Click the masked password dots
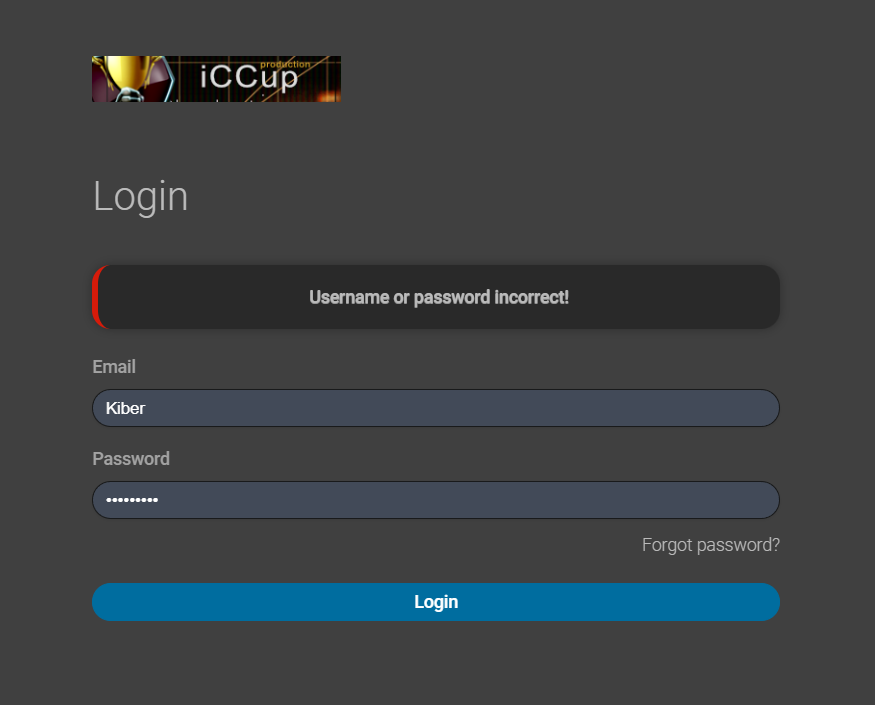This screenshot has height=705, width=875. click(x=132, y=500)
